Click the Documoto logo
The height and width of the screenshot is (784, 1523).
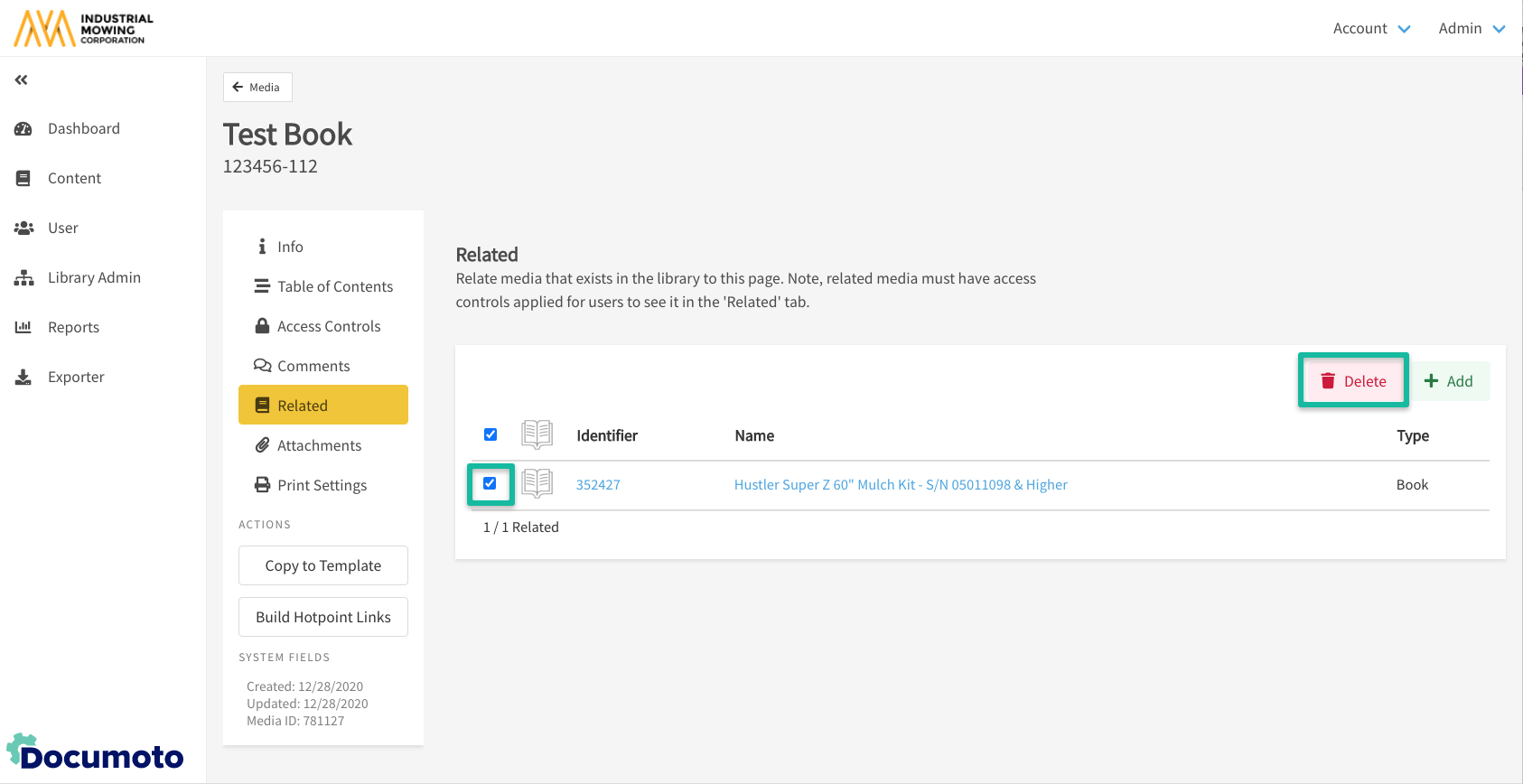coord(96,753)
